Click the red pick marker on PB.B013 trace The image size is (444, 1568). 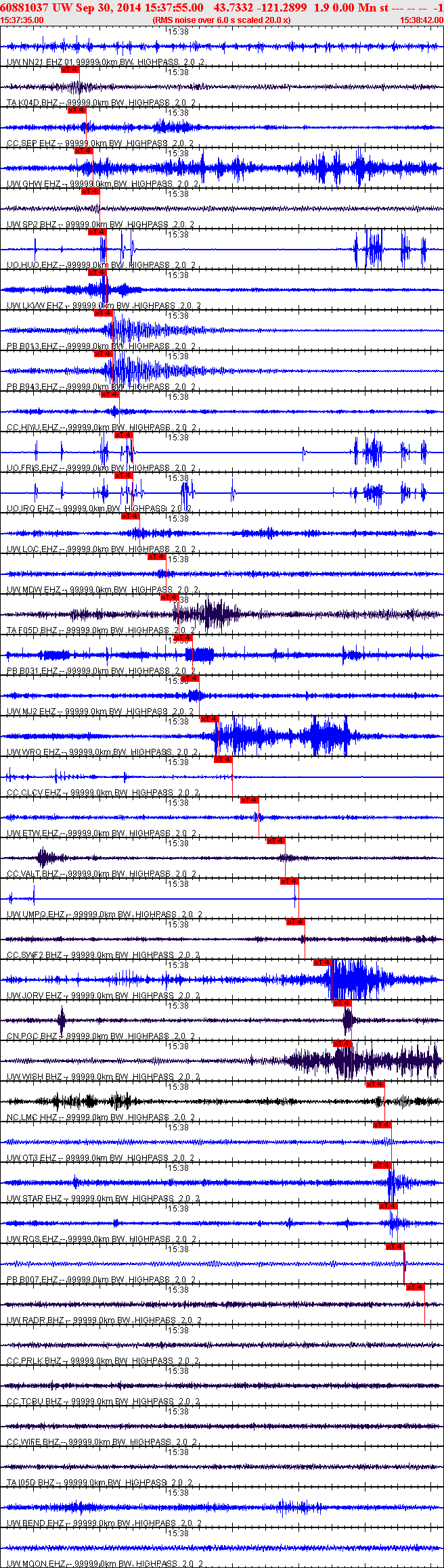pyautogui.click(x=104, y=313)
